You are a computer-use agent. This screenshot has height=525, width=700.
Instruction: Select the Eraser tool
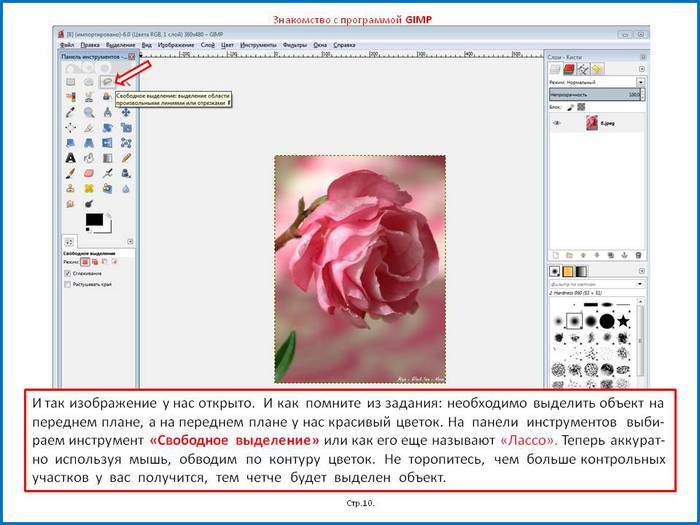pos(89,173)
